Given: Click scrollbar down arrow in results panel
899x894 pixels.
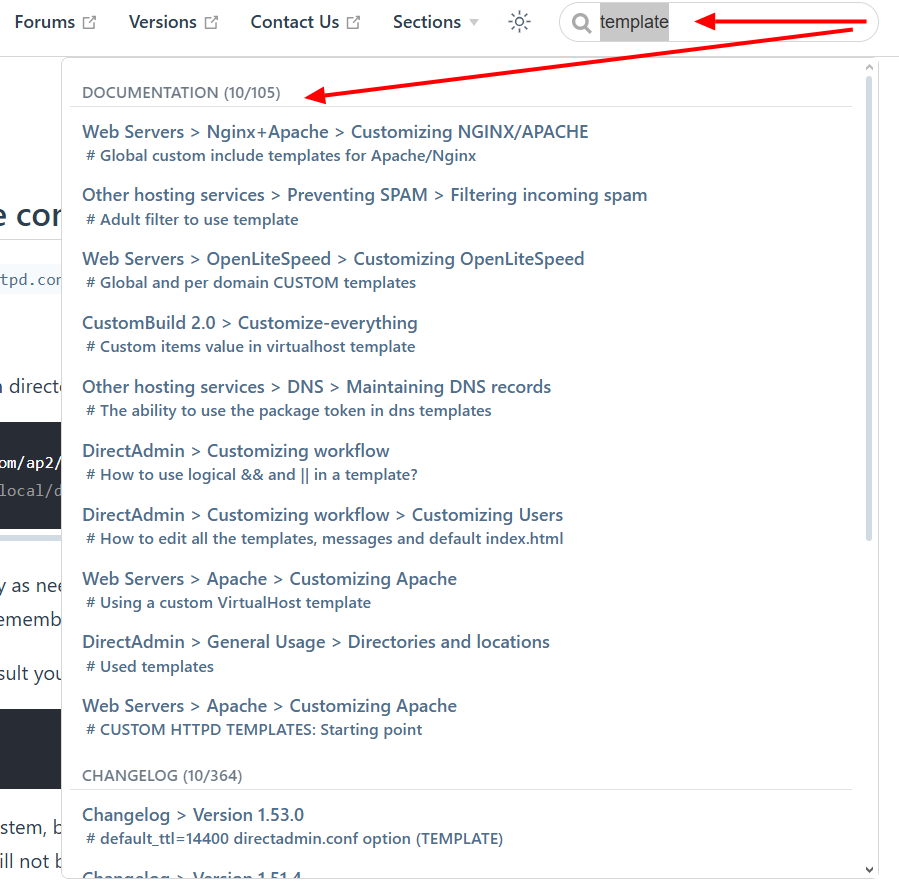Looking at the screenshot, I should tap(869, 870).
